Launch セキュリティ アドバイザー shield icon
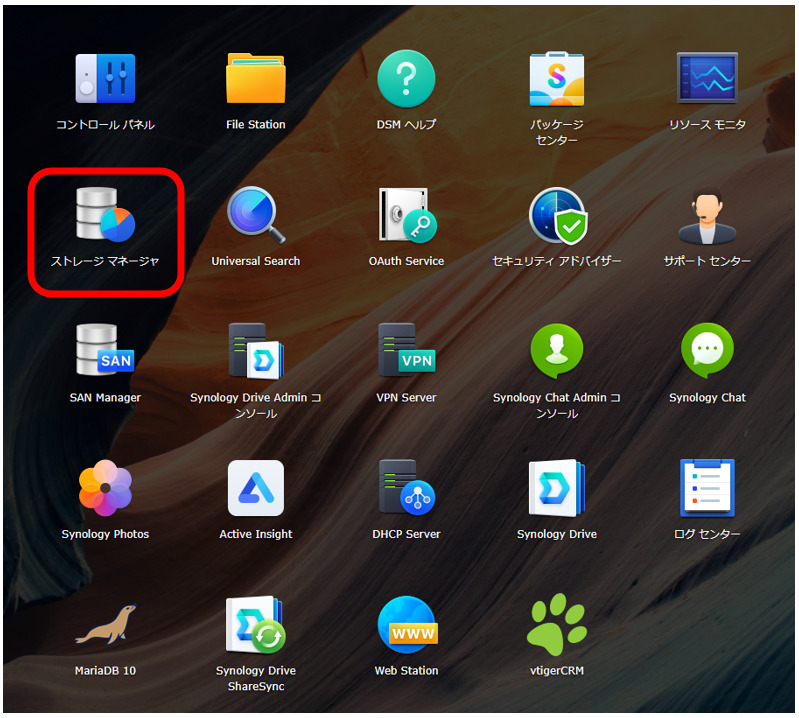This screenshot has height=718, width=799. click(x=557, y=216)
